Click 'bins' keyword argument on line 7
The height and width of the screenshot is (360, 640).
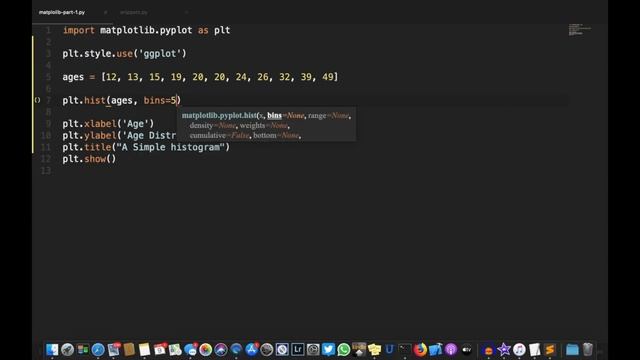[154, 100]
